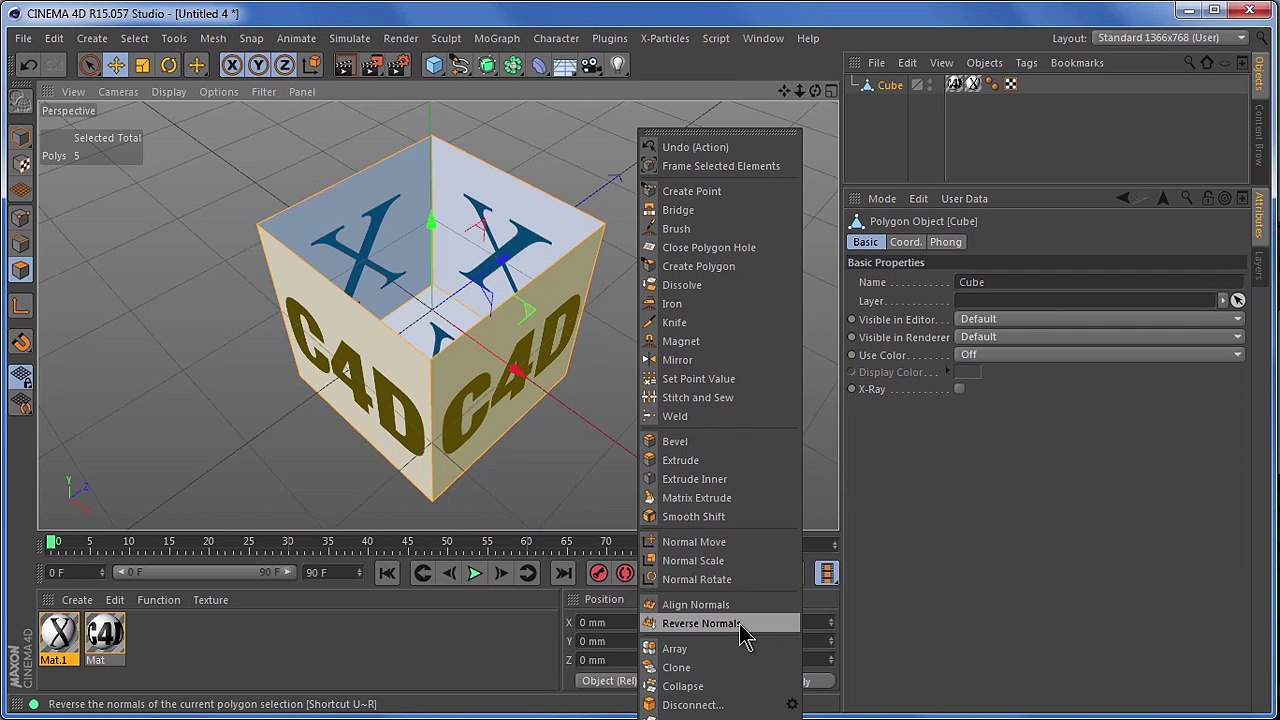Image resolution: width=1280 pixels, height=720 pixels.
Task: Add a Cube primitive object
Action: coord(434,65)
